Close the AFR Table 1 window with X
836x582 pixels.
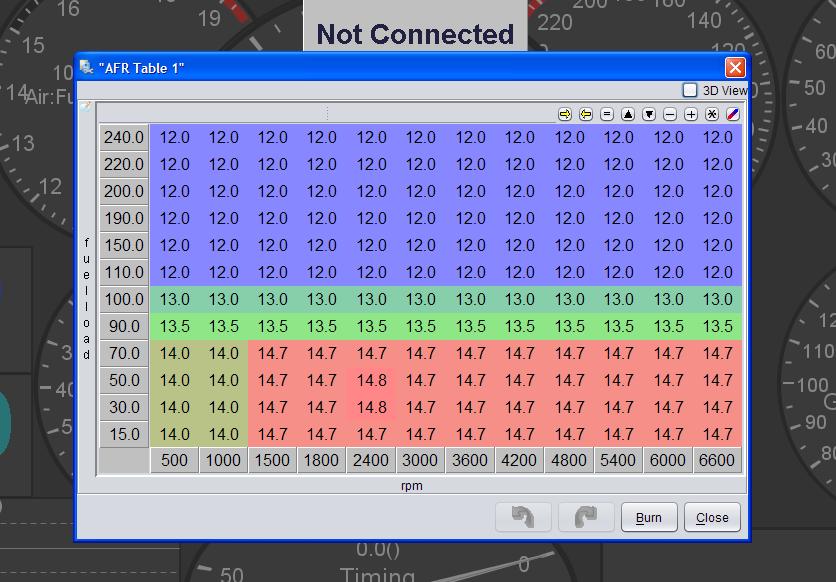pyautogui.click(x=735, y=68)
